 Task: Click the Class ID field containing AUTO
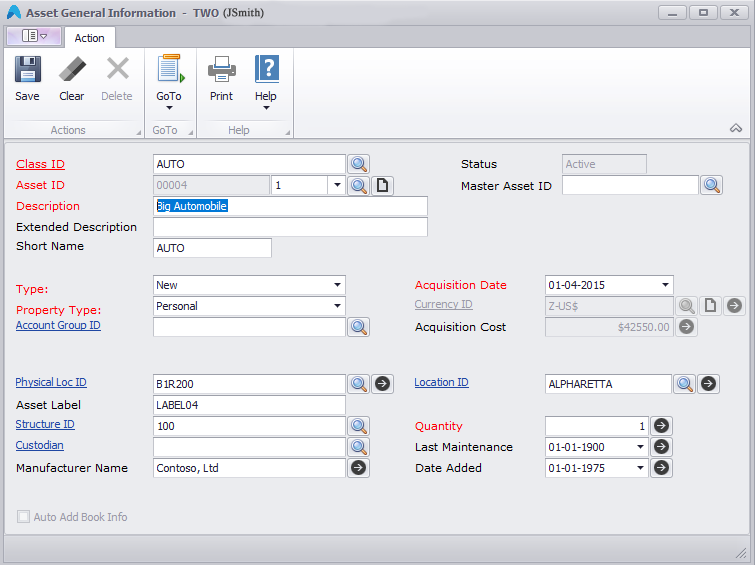(x=249, y=164)
